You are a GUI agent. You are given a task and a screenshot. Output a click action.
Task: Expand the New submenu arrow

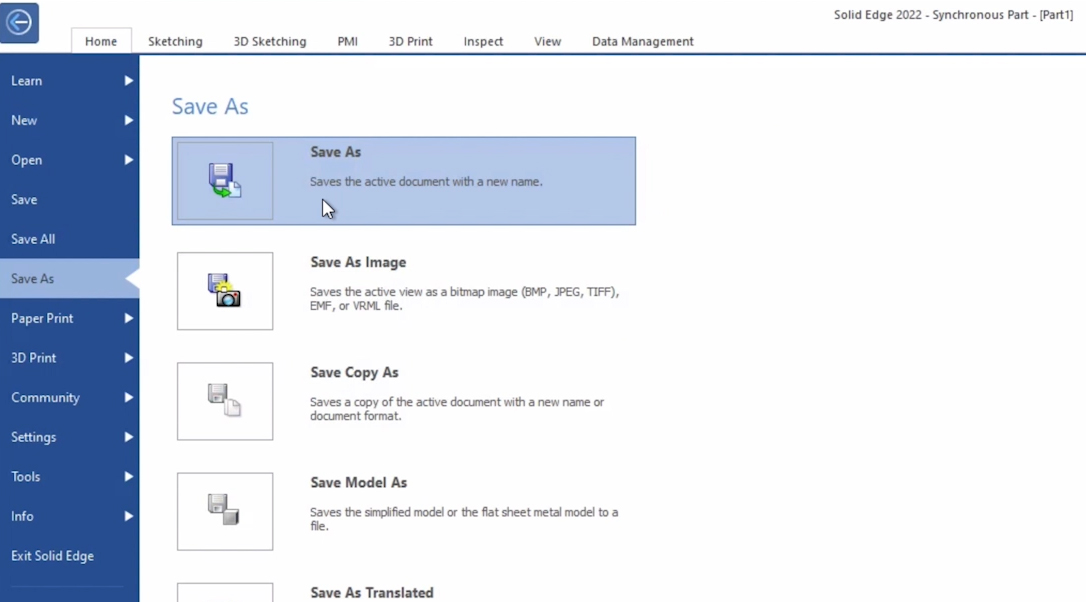tap(128, 121)
